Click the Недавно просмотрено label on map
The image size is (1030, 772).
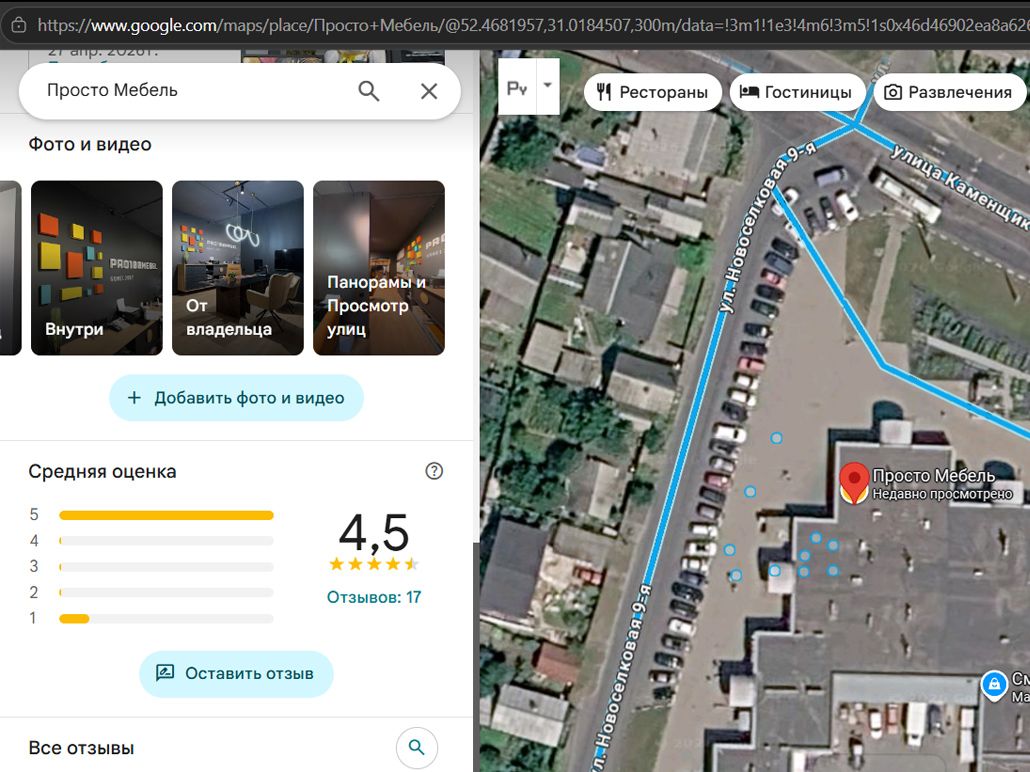click(x=942, y=494)
